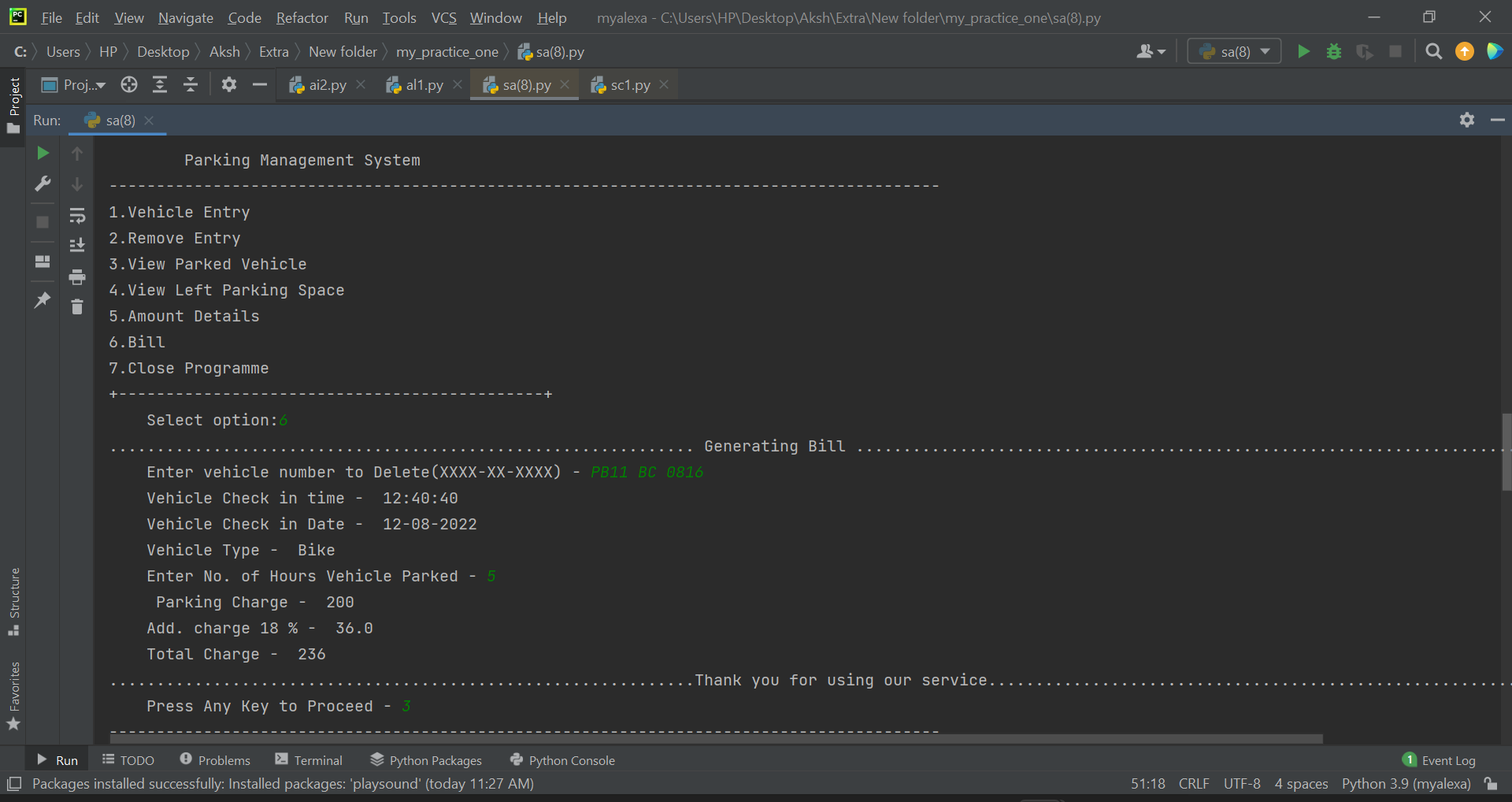Change 4 spaces indent setting
Screen dimensions: 1512x802
[x=1301, y=784]
